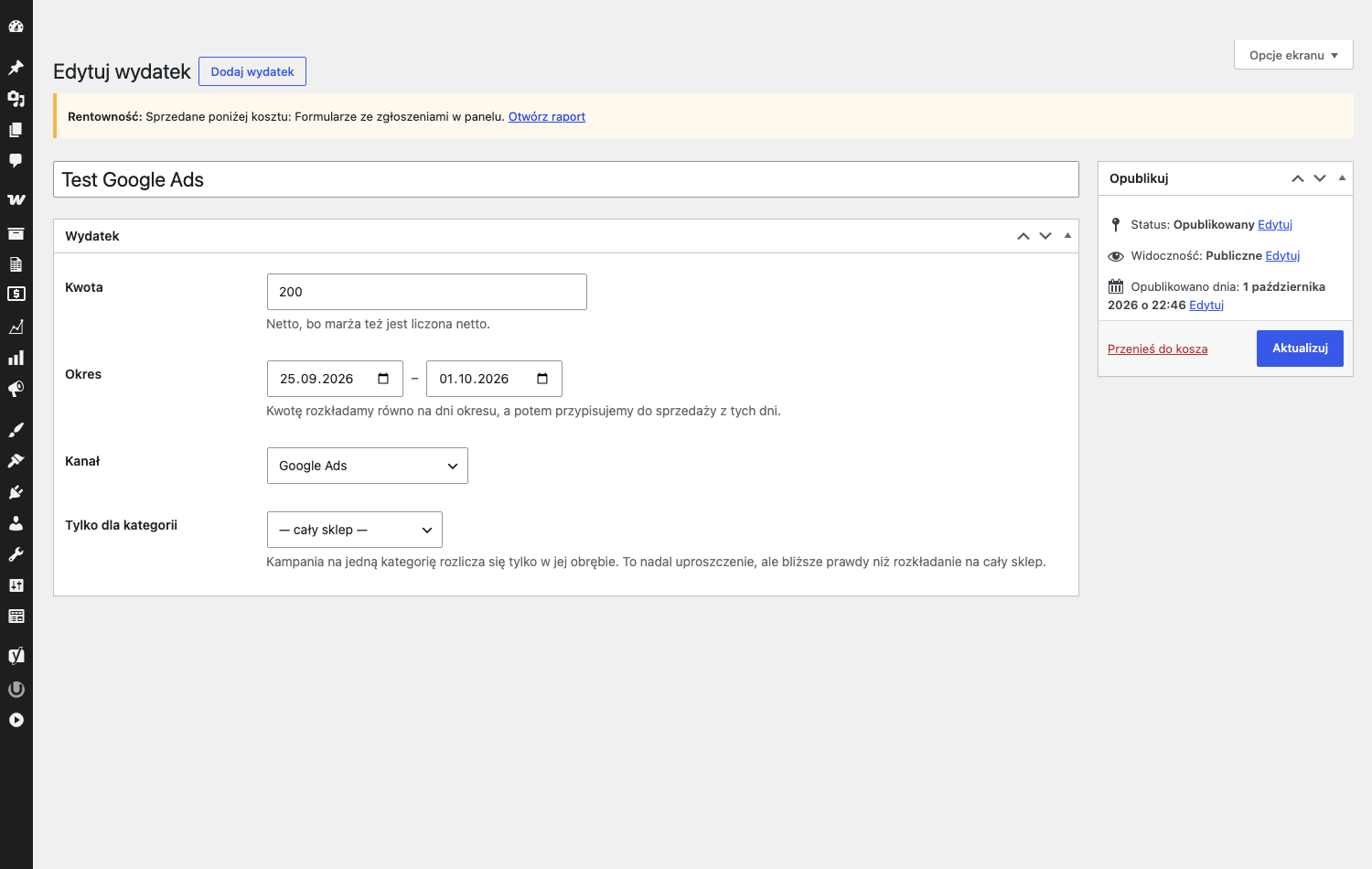Open the Dashboard gauge icon in sidebar

pyautogui.click(x=16, y=27)
